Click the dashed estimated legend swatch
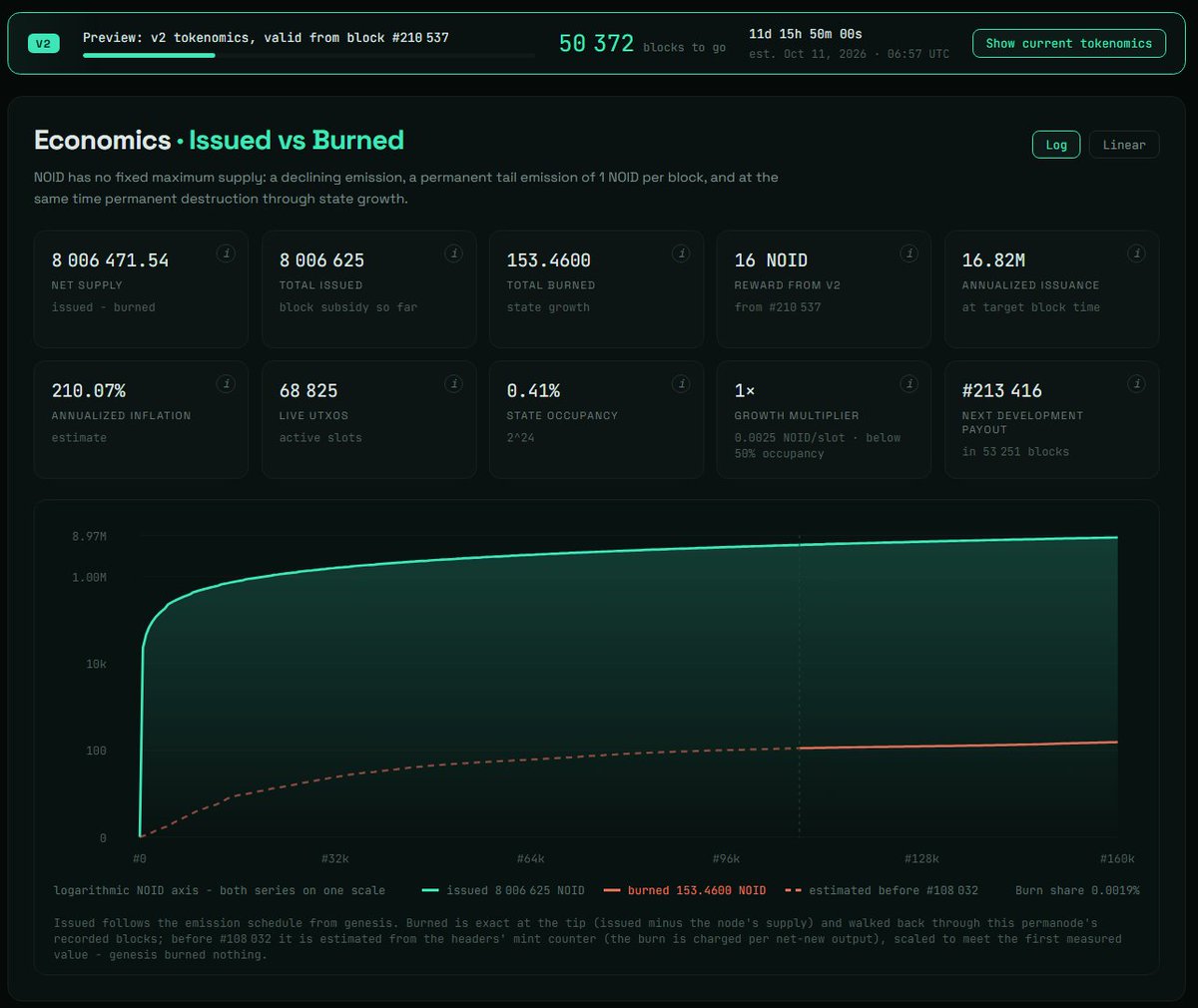This screenshot has height=1008, width=1198. 794,890
